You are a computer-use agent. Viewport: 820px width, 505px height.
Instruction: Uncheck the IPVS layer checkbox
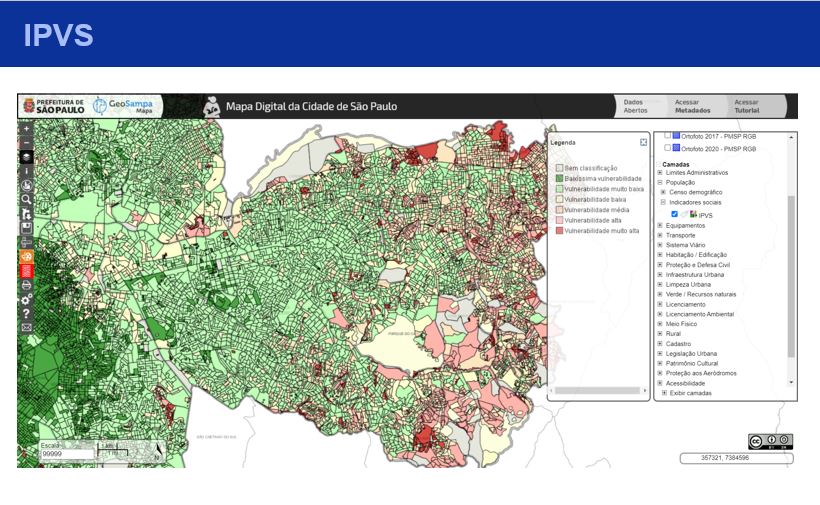[675, 214]
